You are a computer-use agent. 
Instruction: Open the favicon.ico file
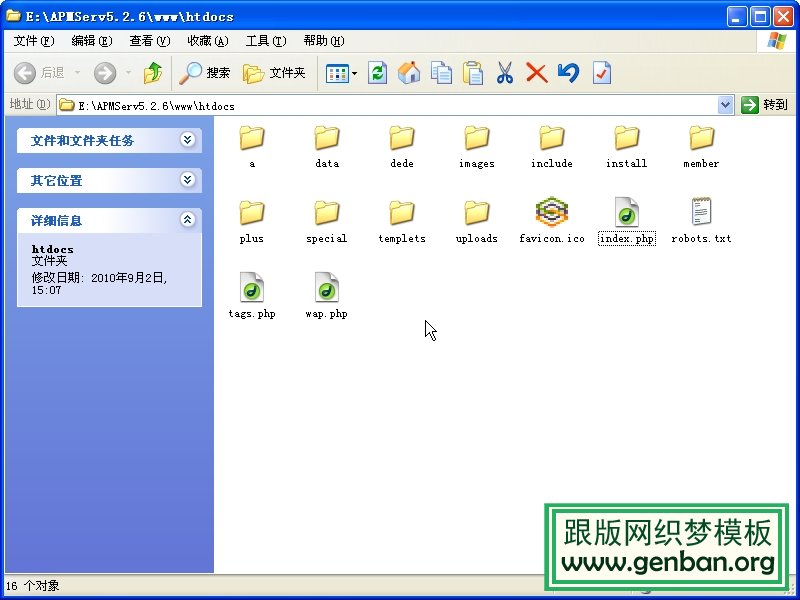click(551, 212)
